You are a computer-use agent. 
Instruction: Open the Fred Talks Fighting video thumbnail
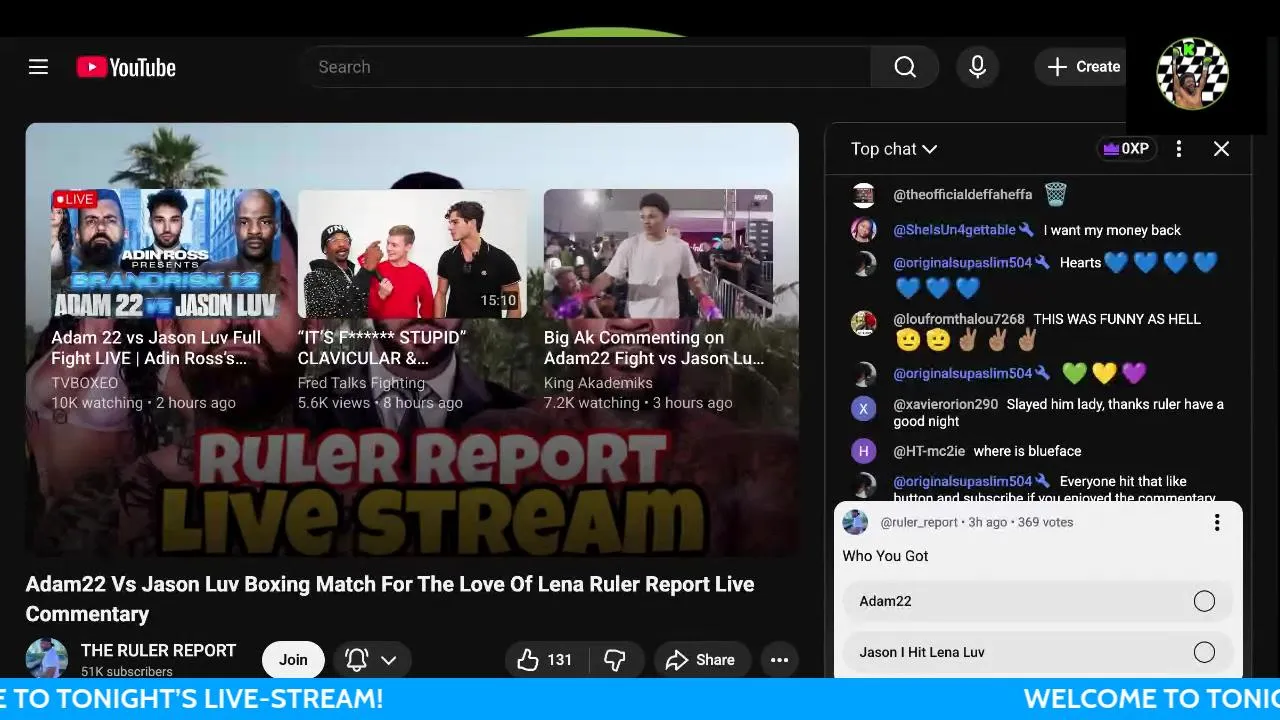click(x=412, y=253)
